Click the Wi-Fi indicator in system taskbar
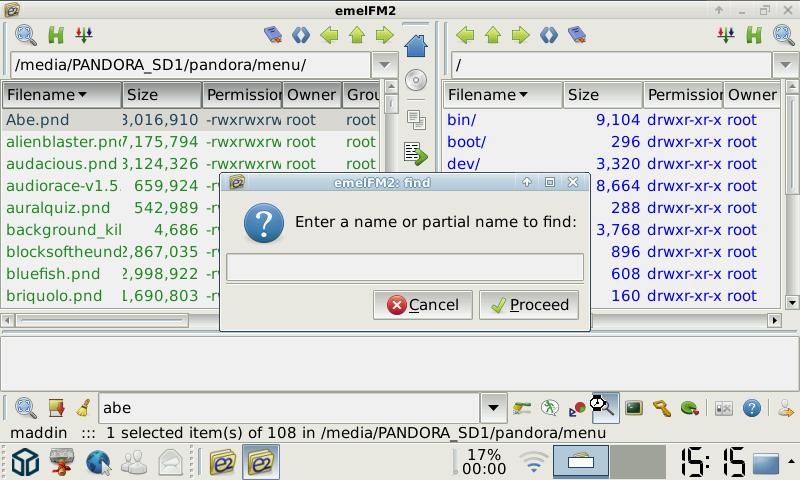The height and width of the screenshot is (480, 800). click(534, 462)
